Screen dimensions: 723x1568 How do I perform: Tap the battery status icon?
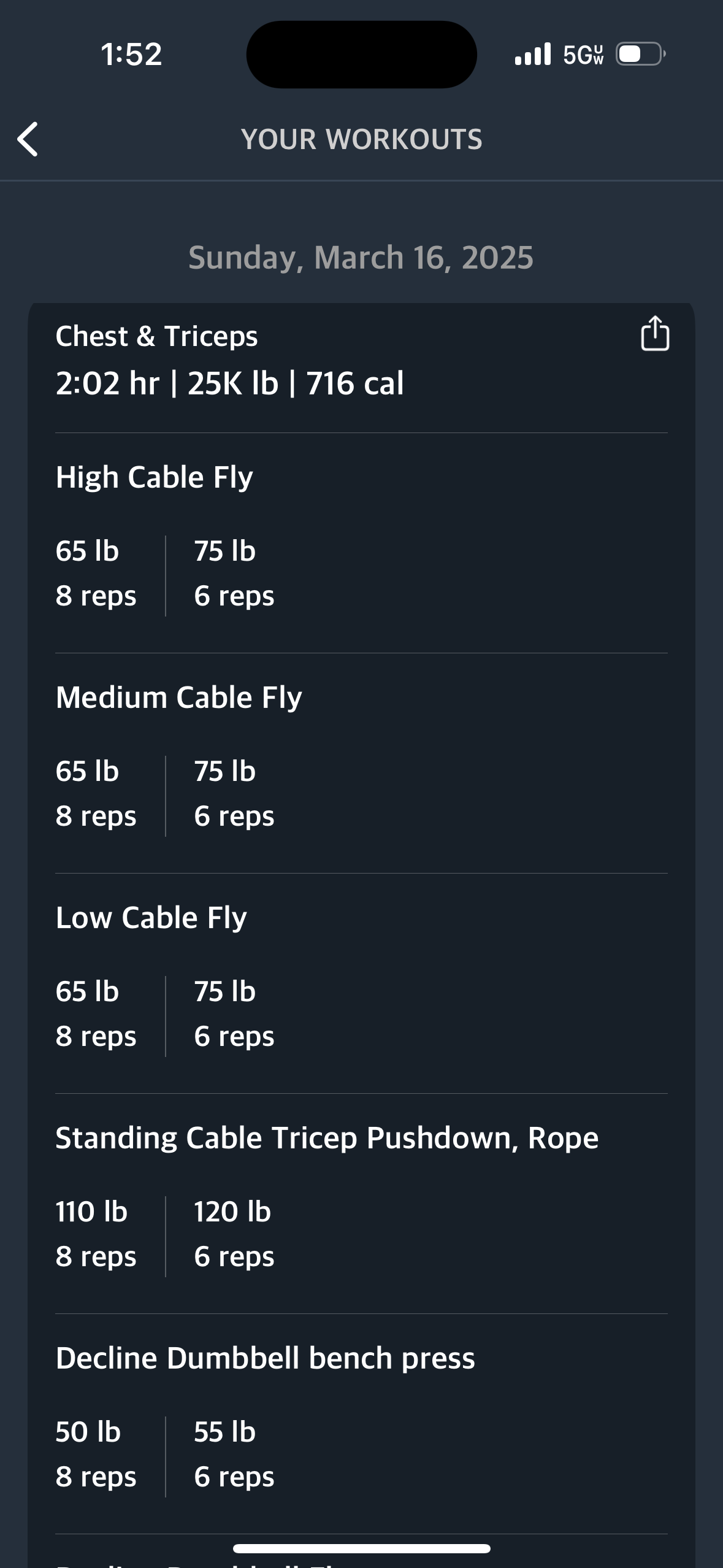[x=641, y=54]
